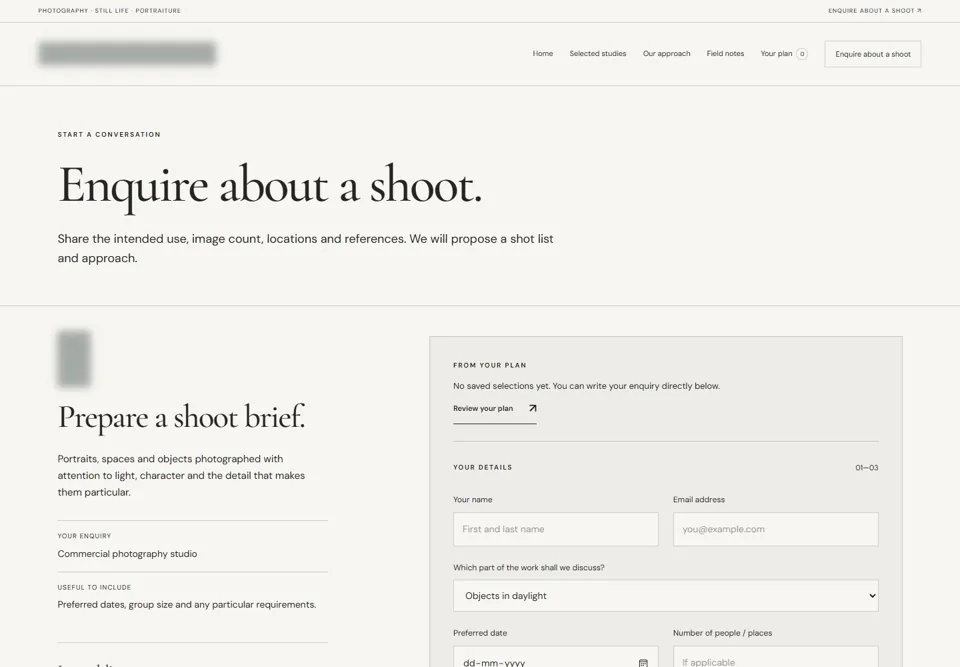Screen dimensions: 960x667
Task: Click the blurred thumbnail above Prepare a shoot brief
Action: [x=74, y=358]
